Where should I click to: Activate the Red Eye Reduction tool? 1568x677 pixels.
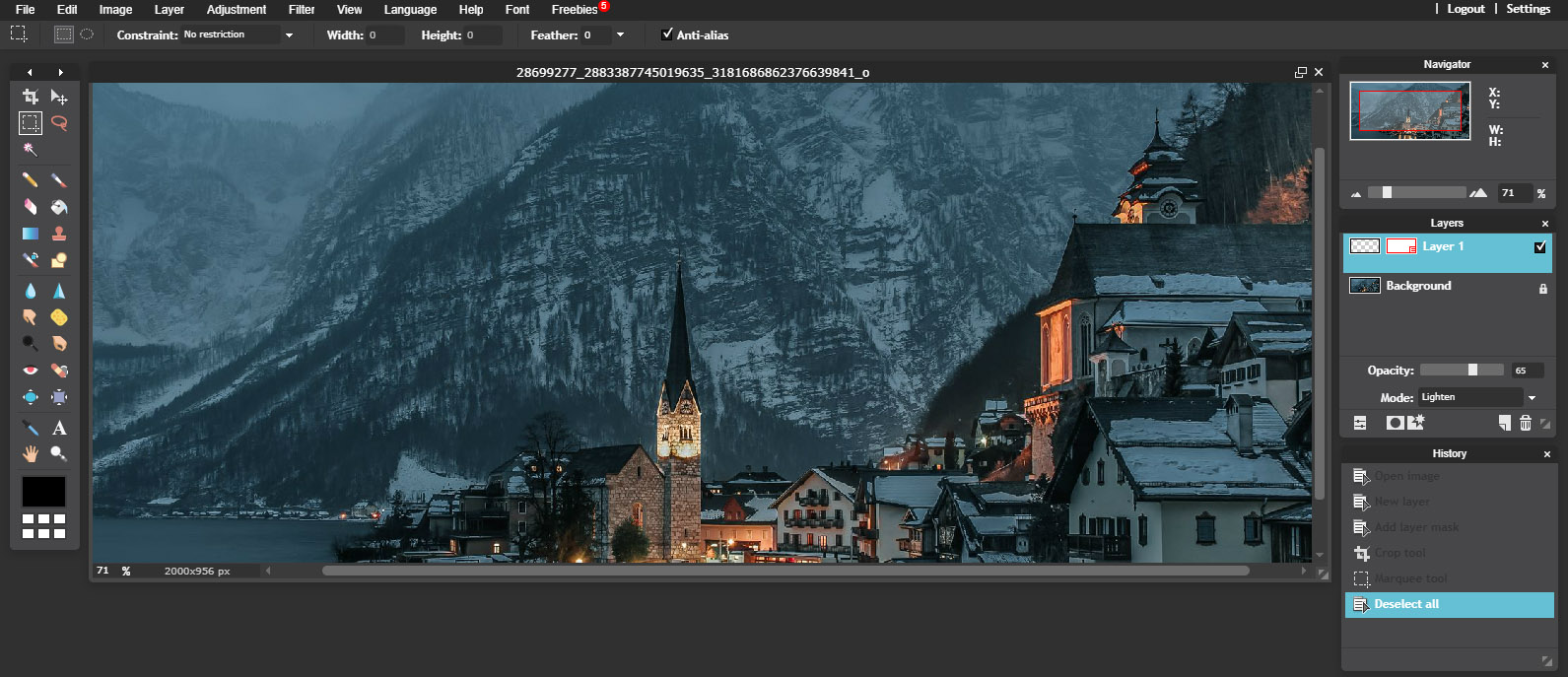click(31, 371)
